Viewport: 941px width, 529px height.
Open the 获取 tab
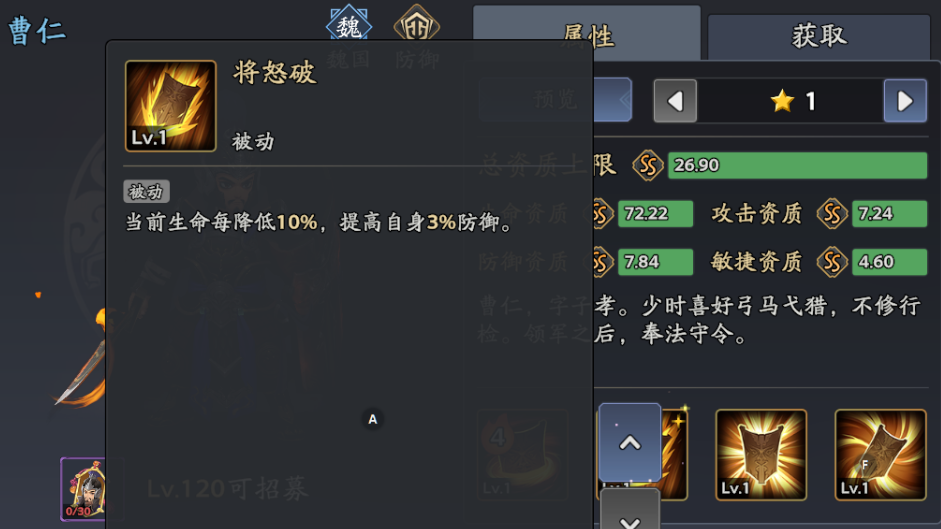coord(819,36)
